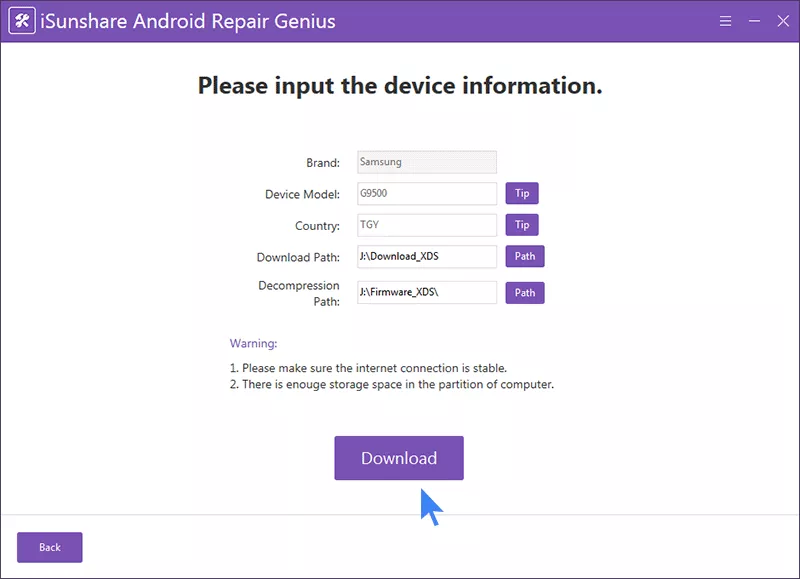Show the Tip for Country

(522, 225)
